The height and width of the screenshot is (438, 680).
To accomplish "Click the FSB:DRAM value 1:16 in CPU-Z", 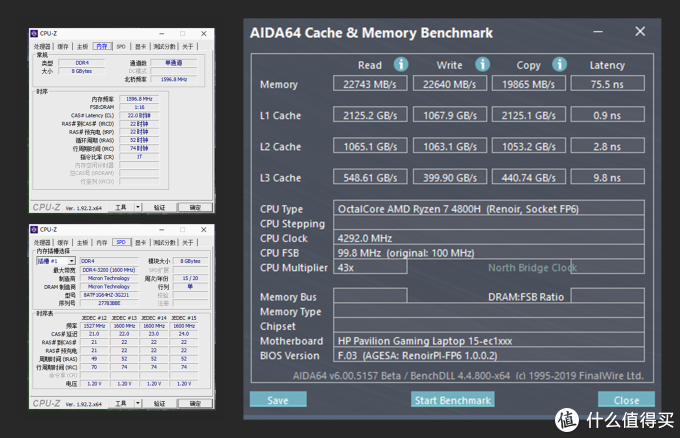I will tap(139, 107).
